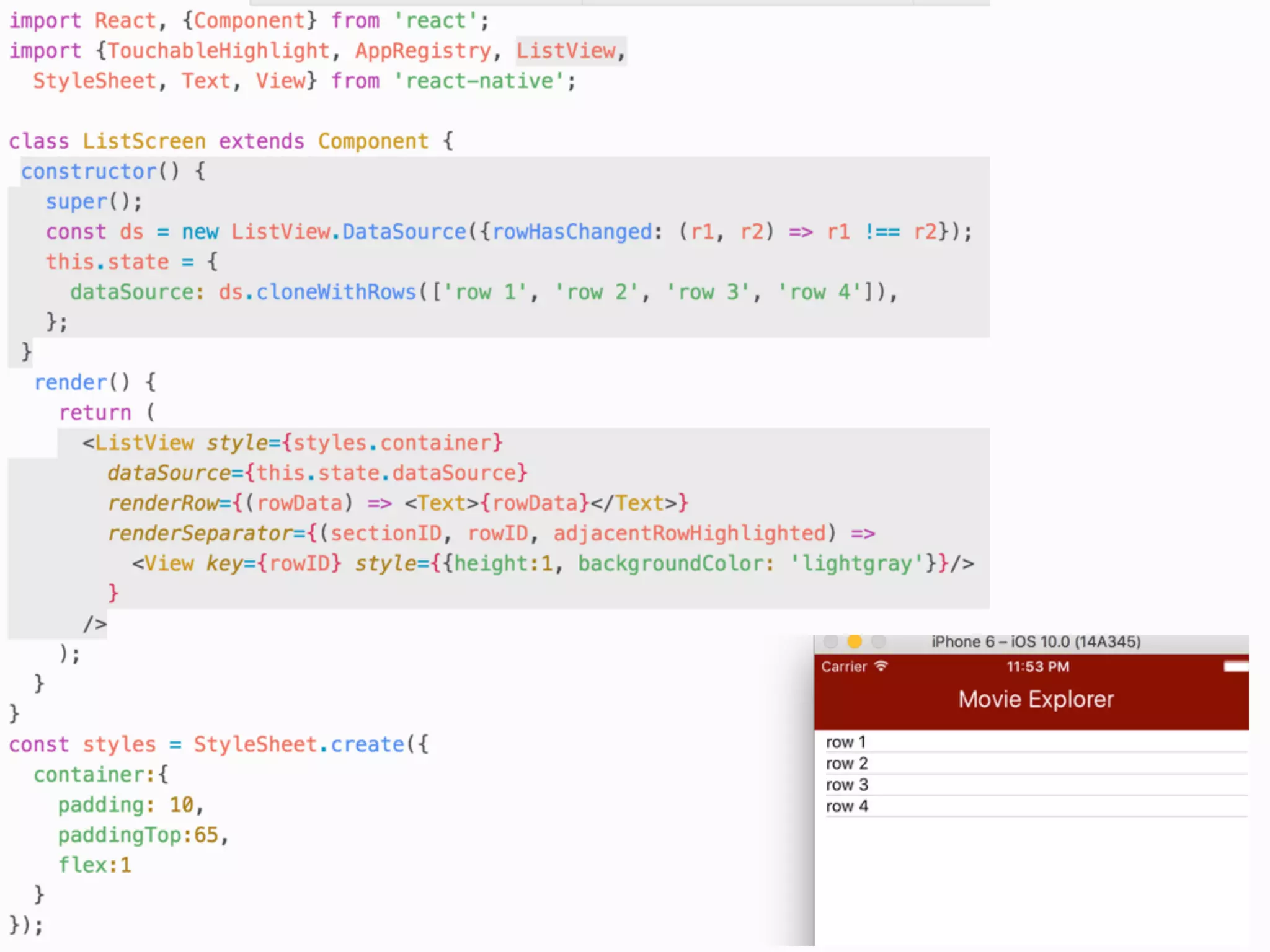Click the highlighted ListView import name
This screenshot has width=1270, height=952.
tap(566, 51)
